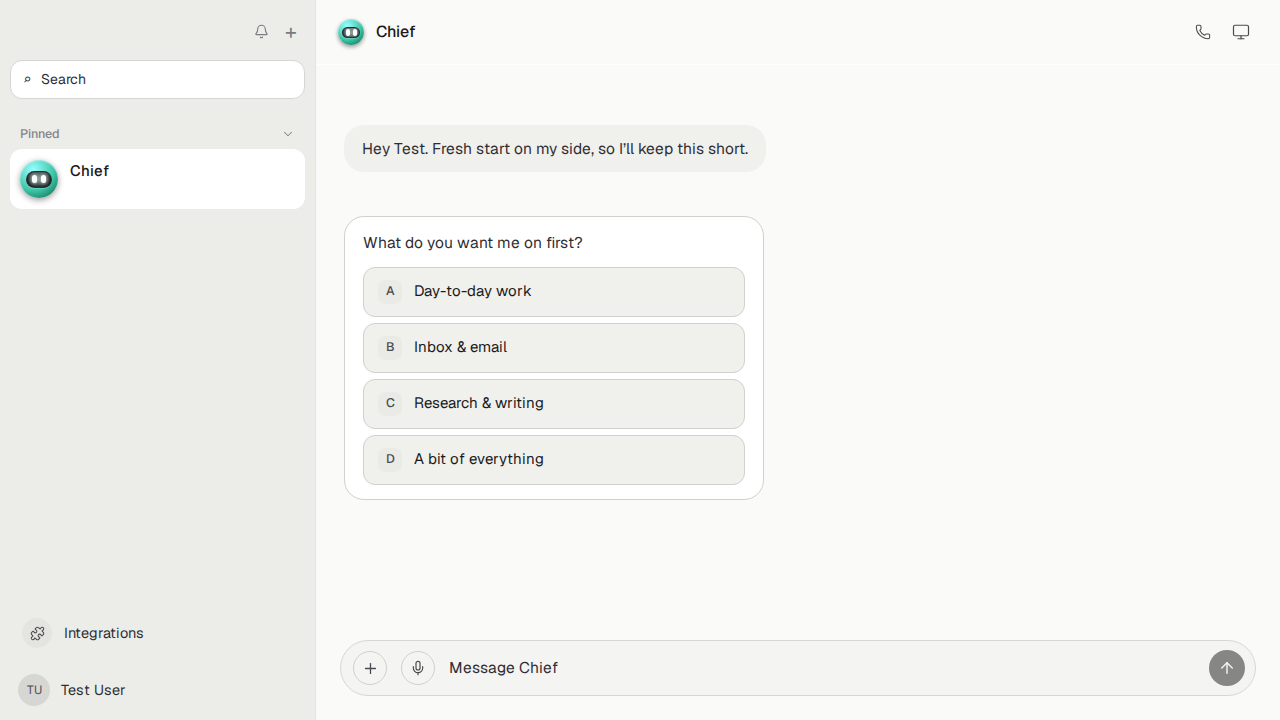Open the Test User profile menu
The image size is (1280, 720).
coord(72,690)
